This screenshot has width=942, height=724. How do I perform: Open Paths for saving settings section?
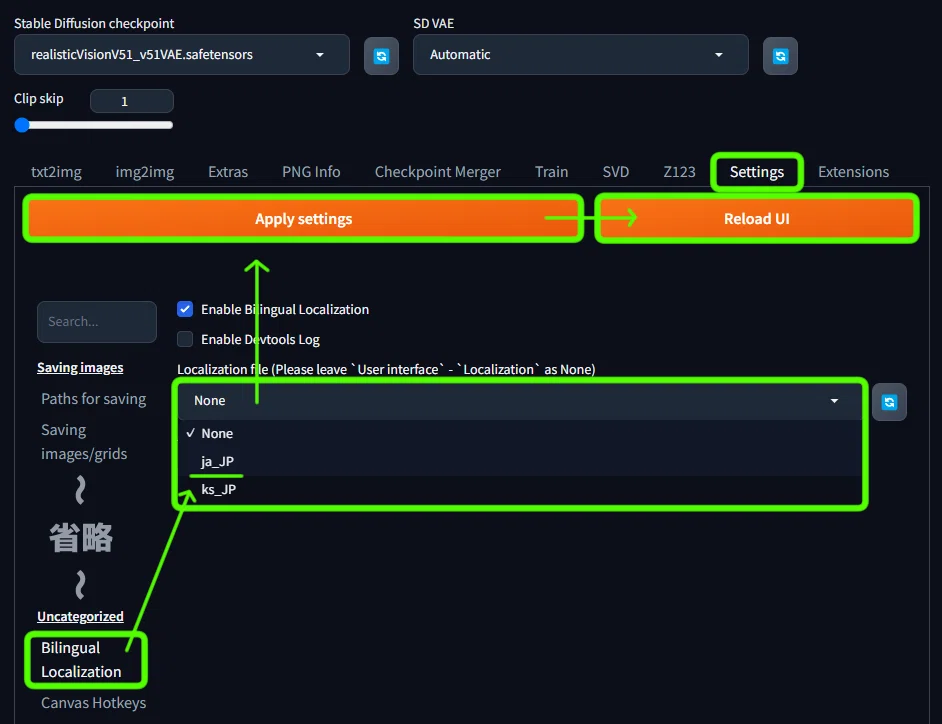tap(94, 399)
